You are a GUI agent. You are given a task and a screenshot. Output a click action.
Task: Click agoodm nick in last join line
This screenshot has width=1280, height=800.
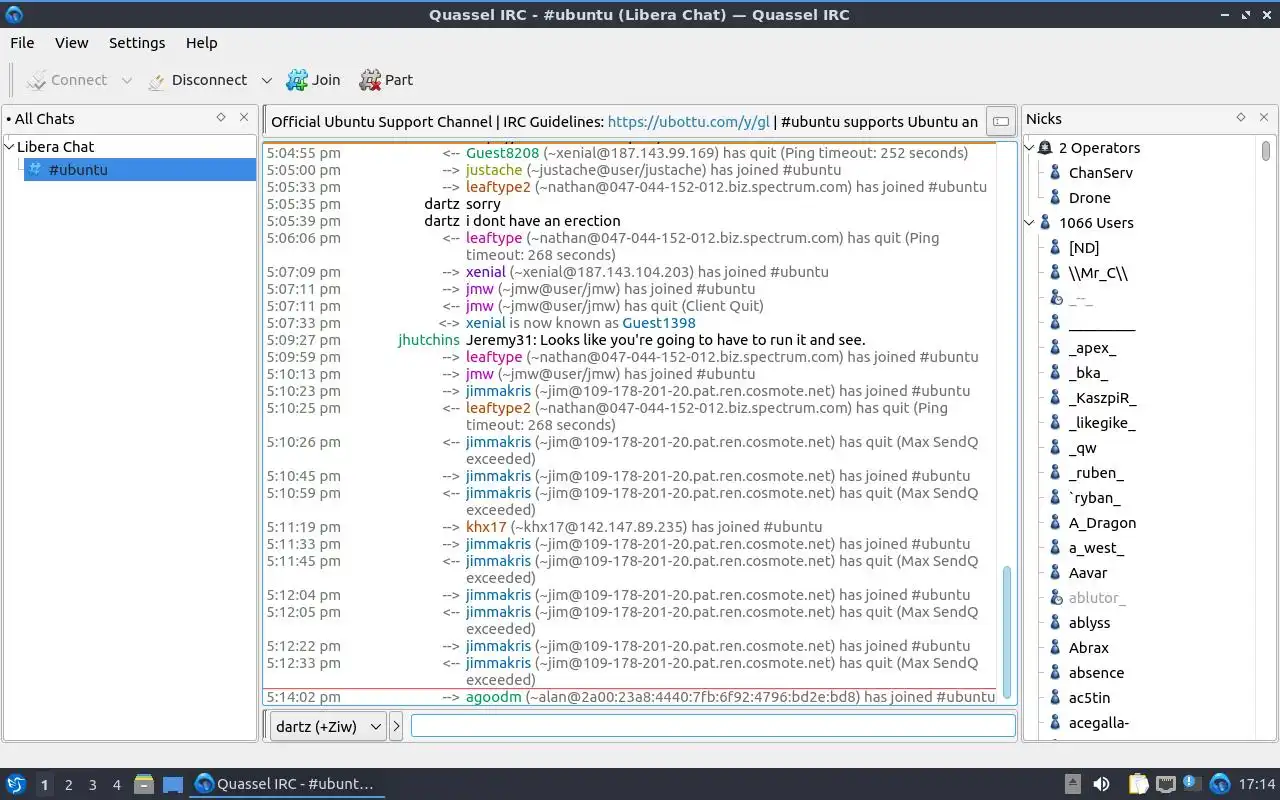pyautogui.click(x=494, y=697)
